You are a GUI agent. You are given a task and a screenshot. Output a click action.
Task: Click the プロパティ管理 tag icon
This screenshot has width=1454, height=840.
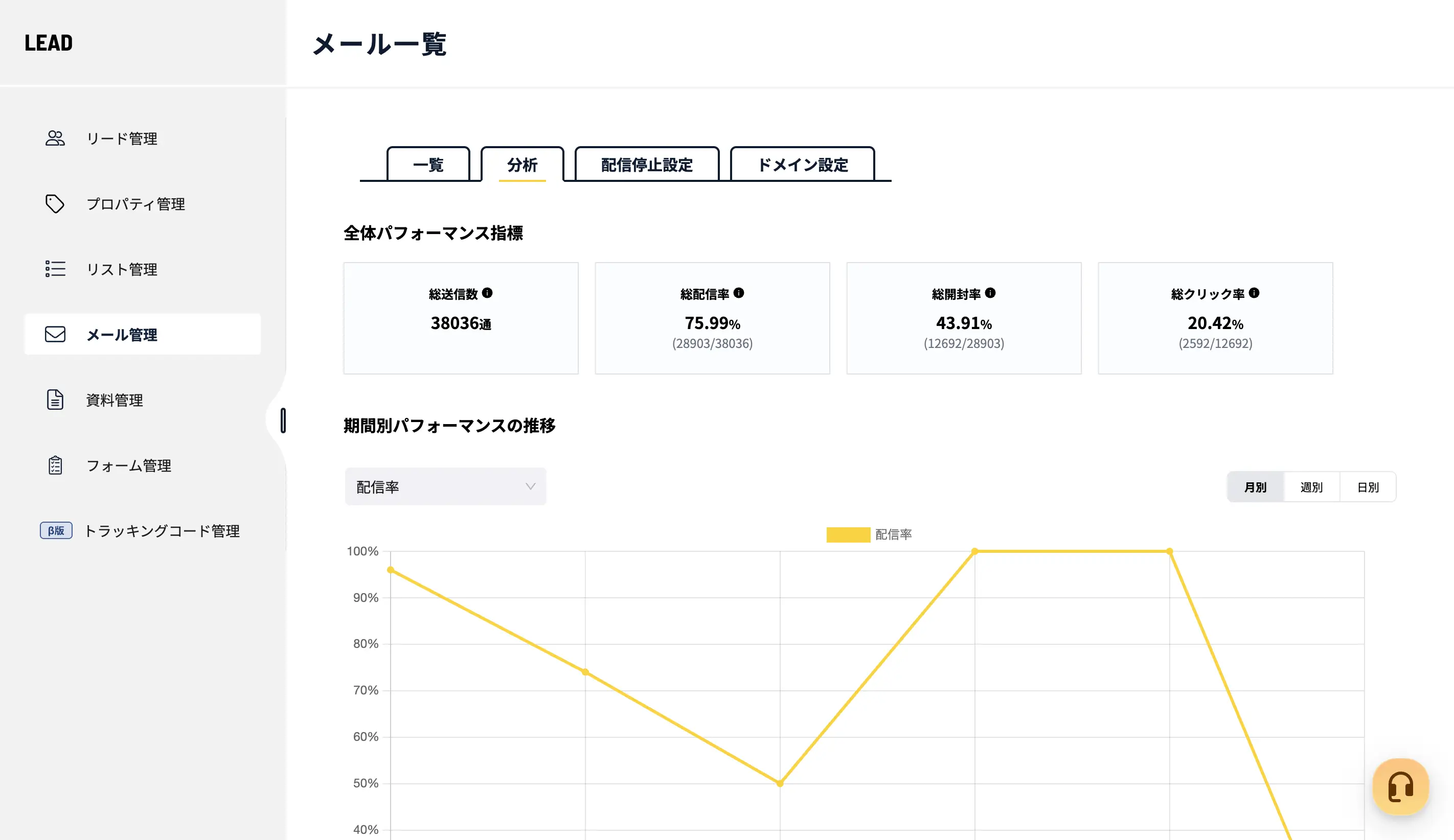click(x=55, y=203)
